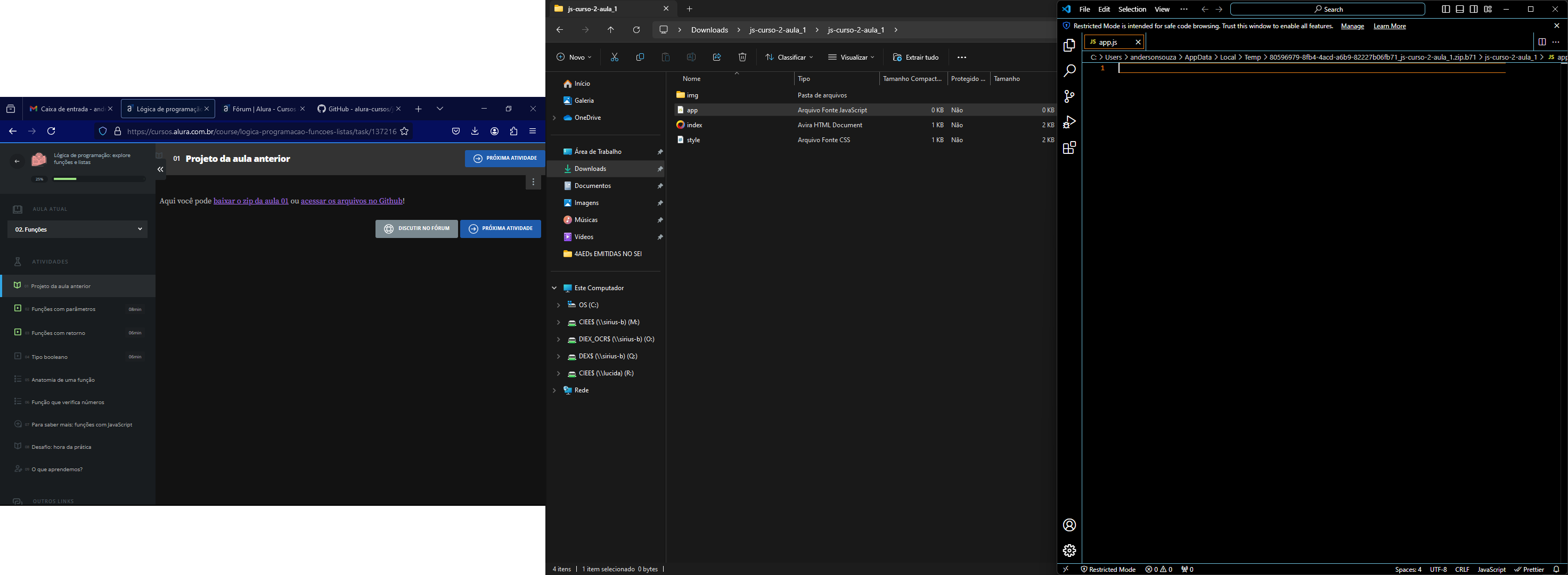Expand OS (C:) drive node
This screenshot has height=575, width=1568.
pos(559,305)
